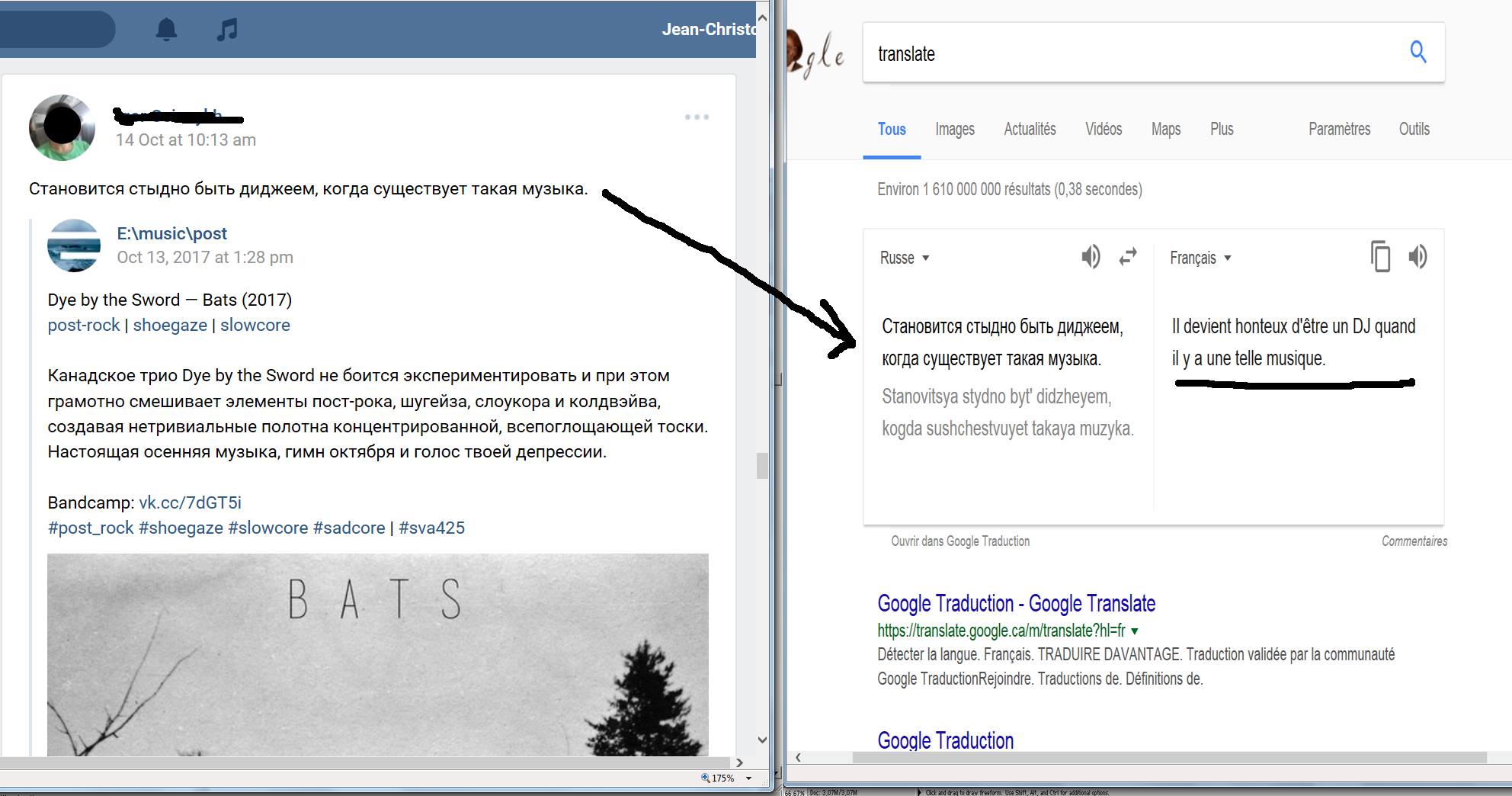The height and width of the screenshot is (796, 1512).
Task: Play Russian source text audio speaker
Action: click(x=1091, y=257)
